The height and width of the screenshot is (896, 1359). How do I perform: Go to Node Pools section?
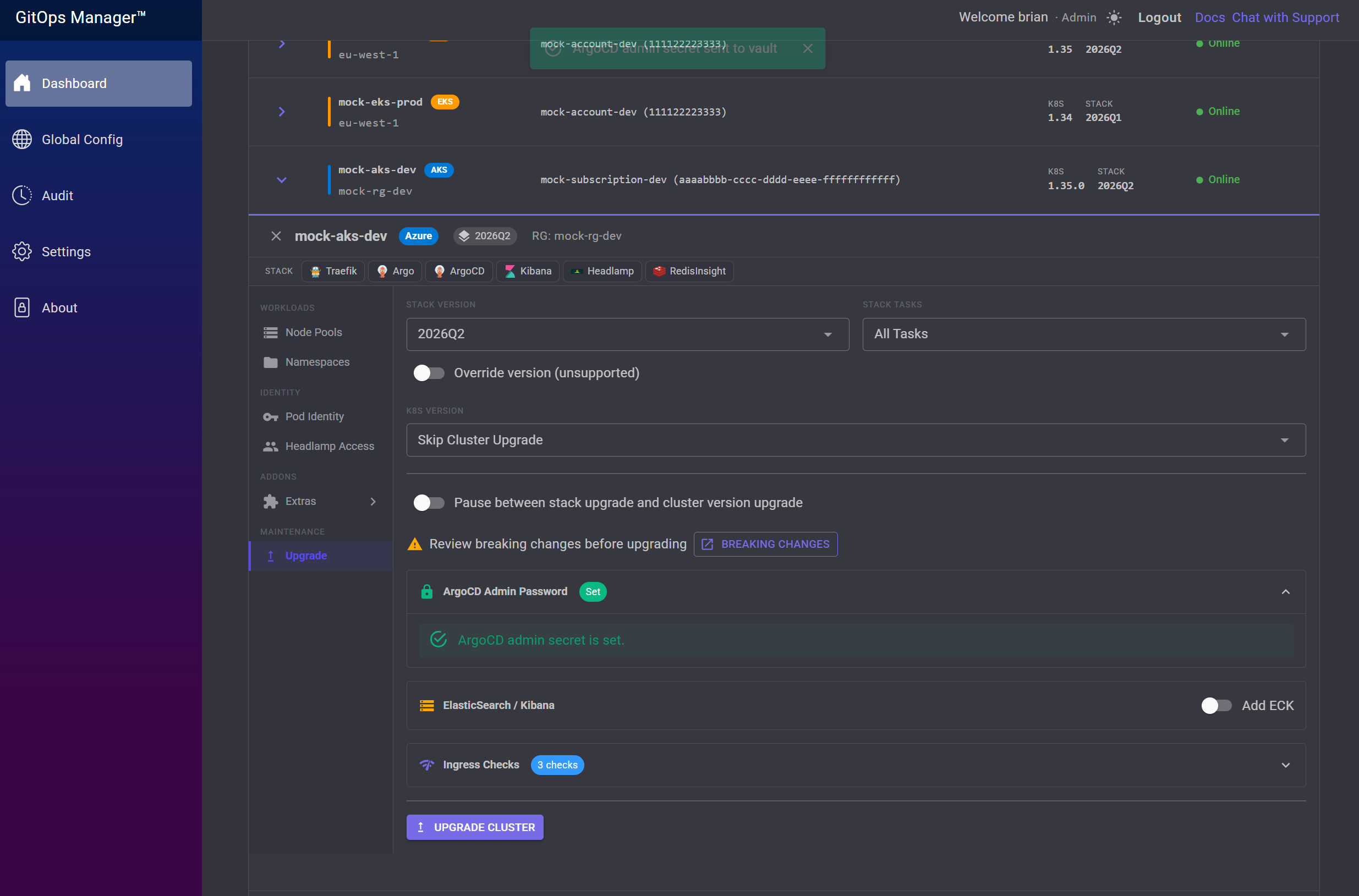coord(321,332)
